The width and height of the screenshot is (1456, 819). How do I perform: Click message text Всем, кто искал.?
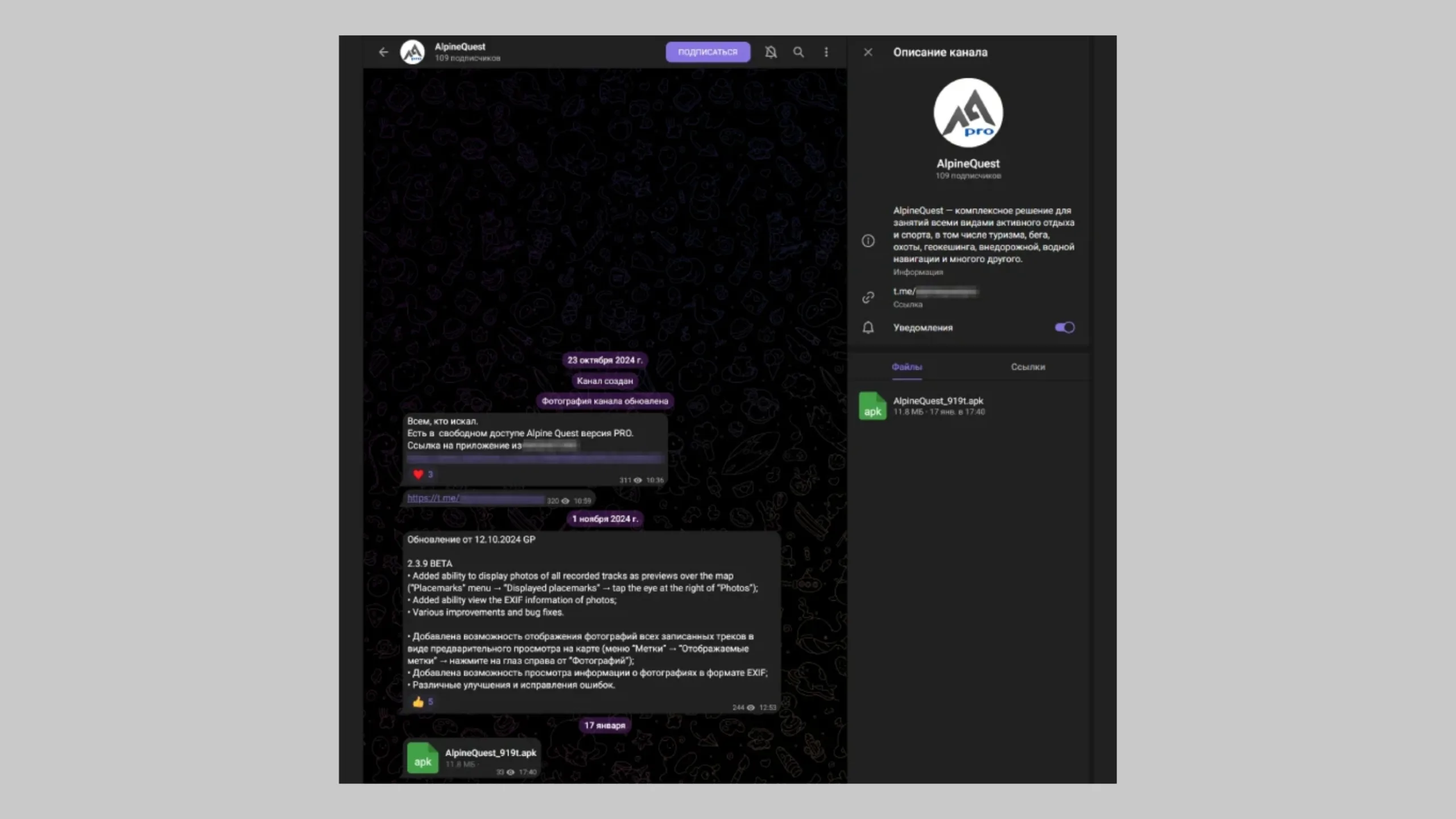(x=442, y=421)
